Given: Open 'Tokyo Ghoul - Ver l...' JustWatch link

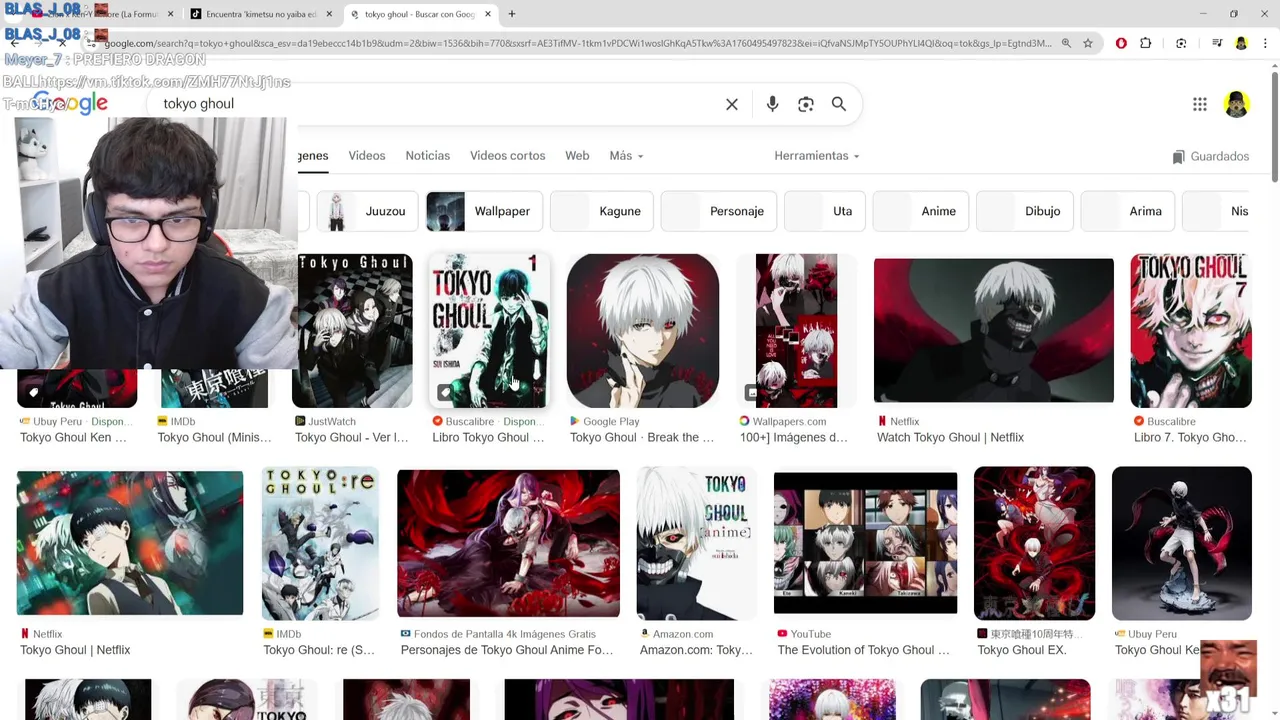Looking at the screenshot, I should [352, 437].
